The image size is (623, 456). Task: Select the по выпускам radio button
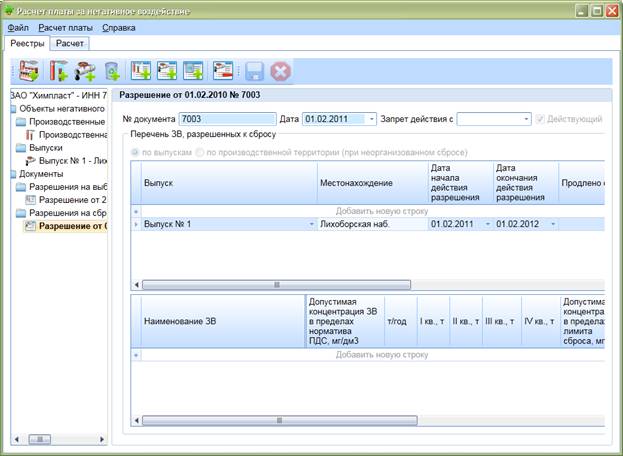135,152
